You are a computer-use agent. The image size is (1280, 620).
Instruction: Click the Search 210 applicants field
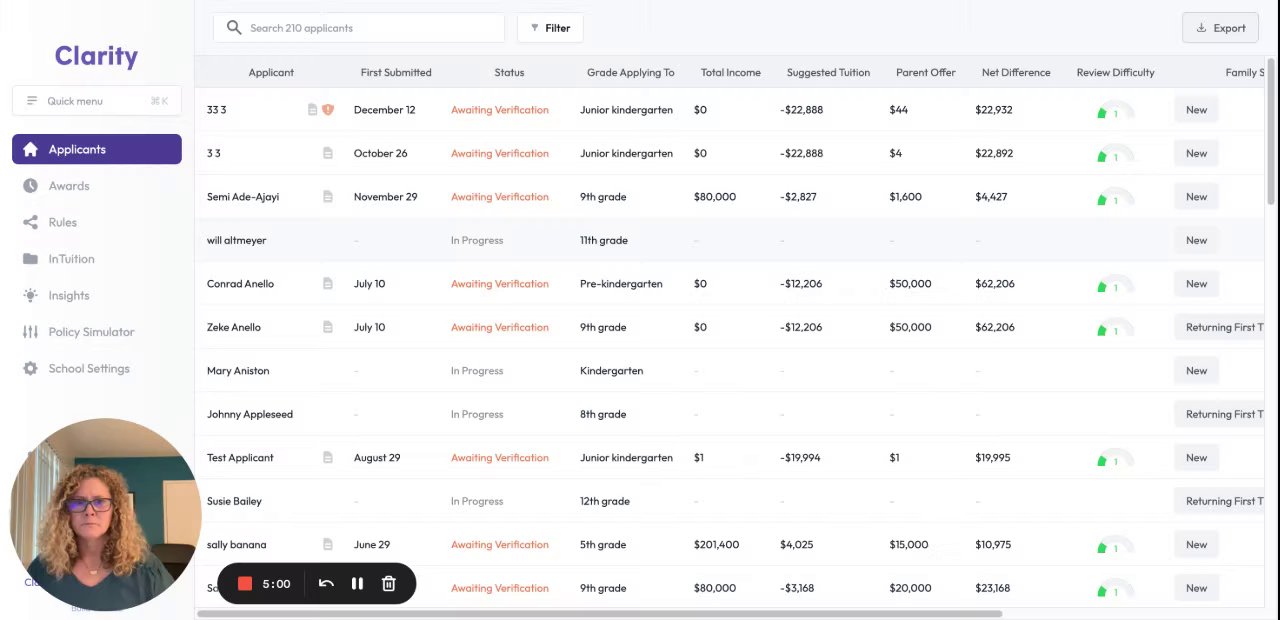370,28
